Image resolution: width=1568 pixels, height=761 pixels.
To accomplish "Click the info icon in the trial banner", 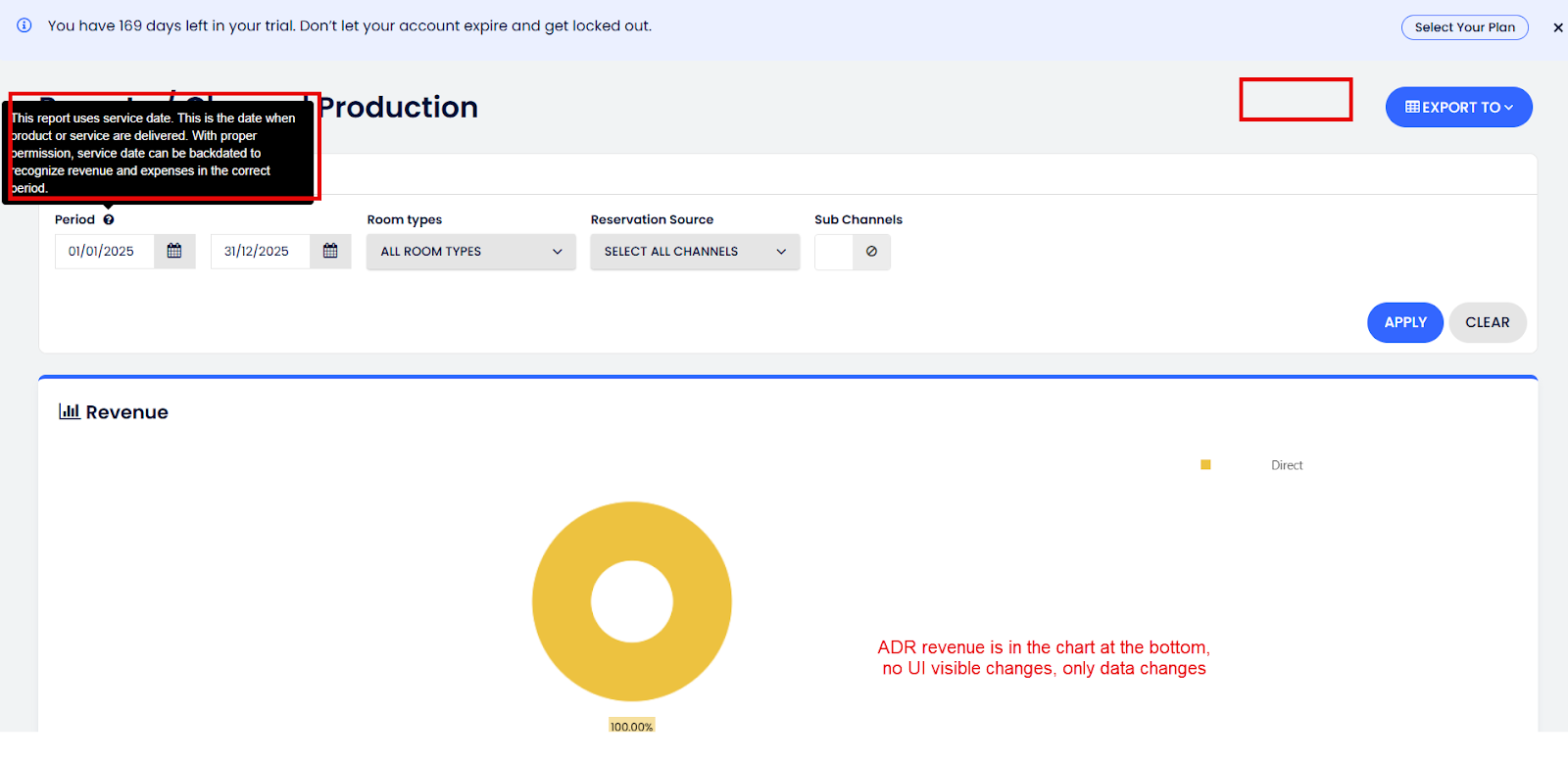I will [24, 25].
